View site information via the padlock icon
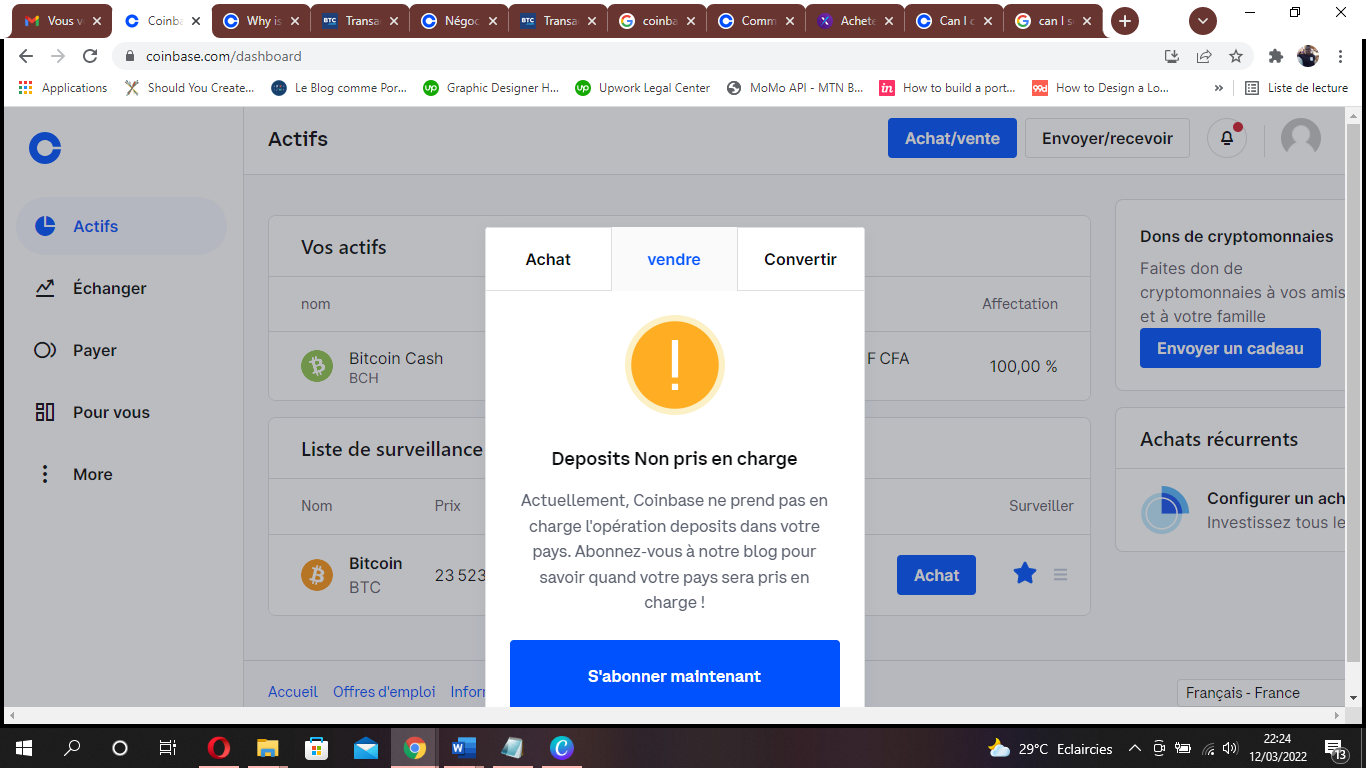 pos(130,56)
